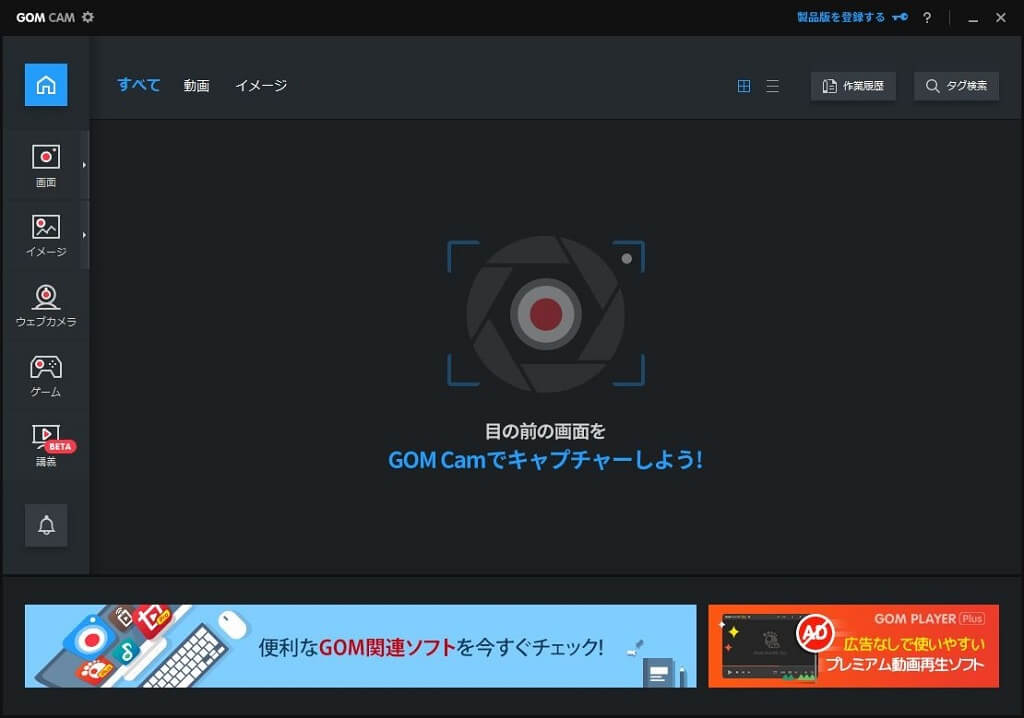Open the Home tab in sidebar
Image resolution: width=1024 pixels, height=718 pixels.
(46, 85)
